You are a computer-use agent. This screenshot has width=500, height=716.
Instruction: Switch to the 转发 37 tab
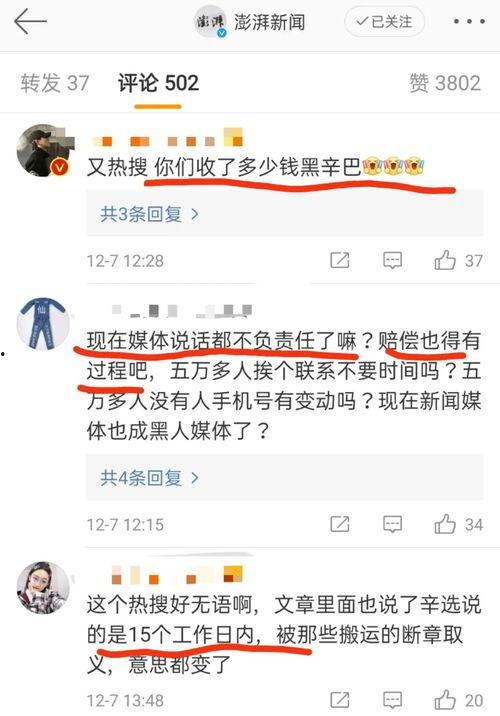click(x=54, y=83)
